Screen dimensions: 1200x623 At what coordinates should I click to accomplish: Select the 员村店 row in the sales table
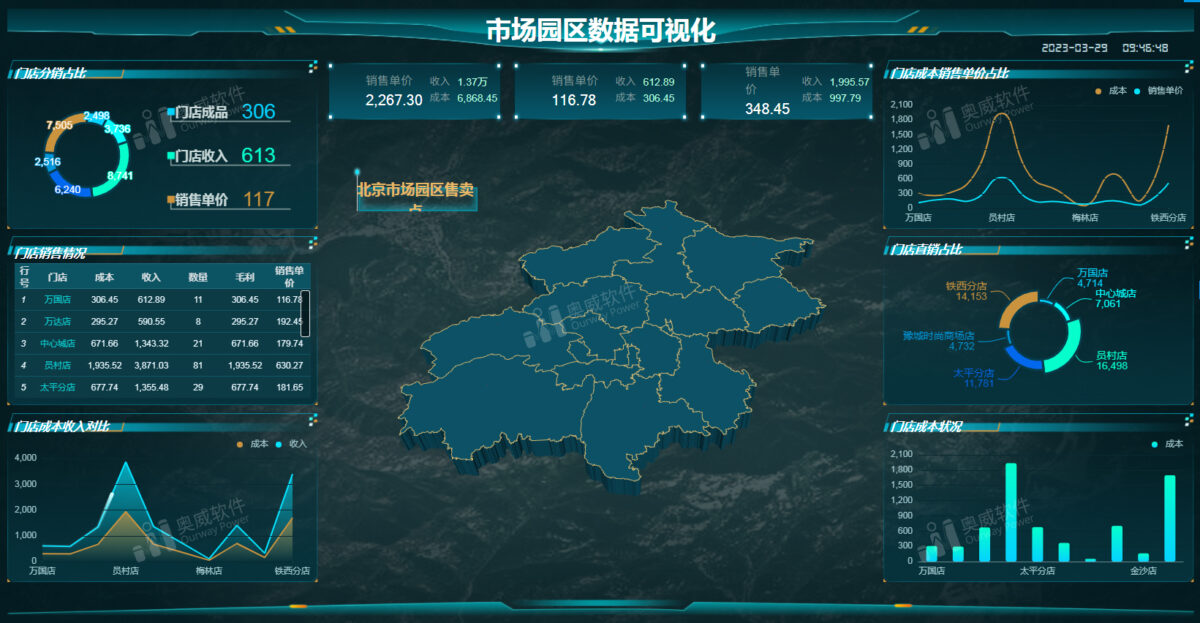[x=158, y=365]
